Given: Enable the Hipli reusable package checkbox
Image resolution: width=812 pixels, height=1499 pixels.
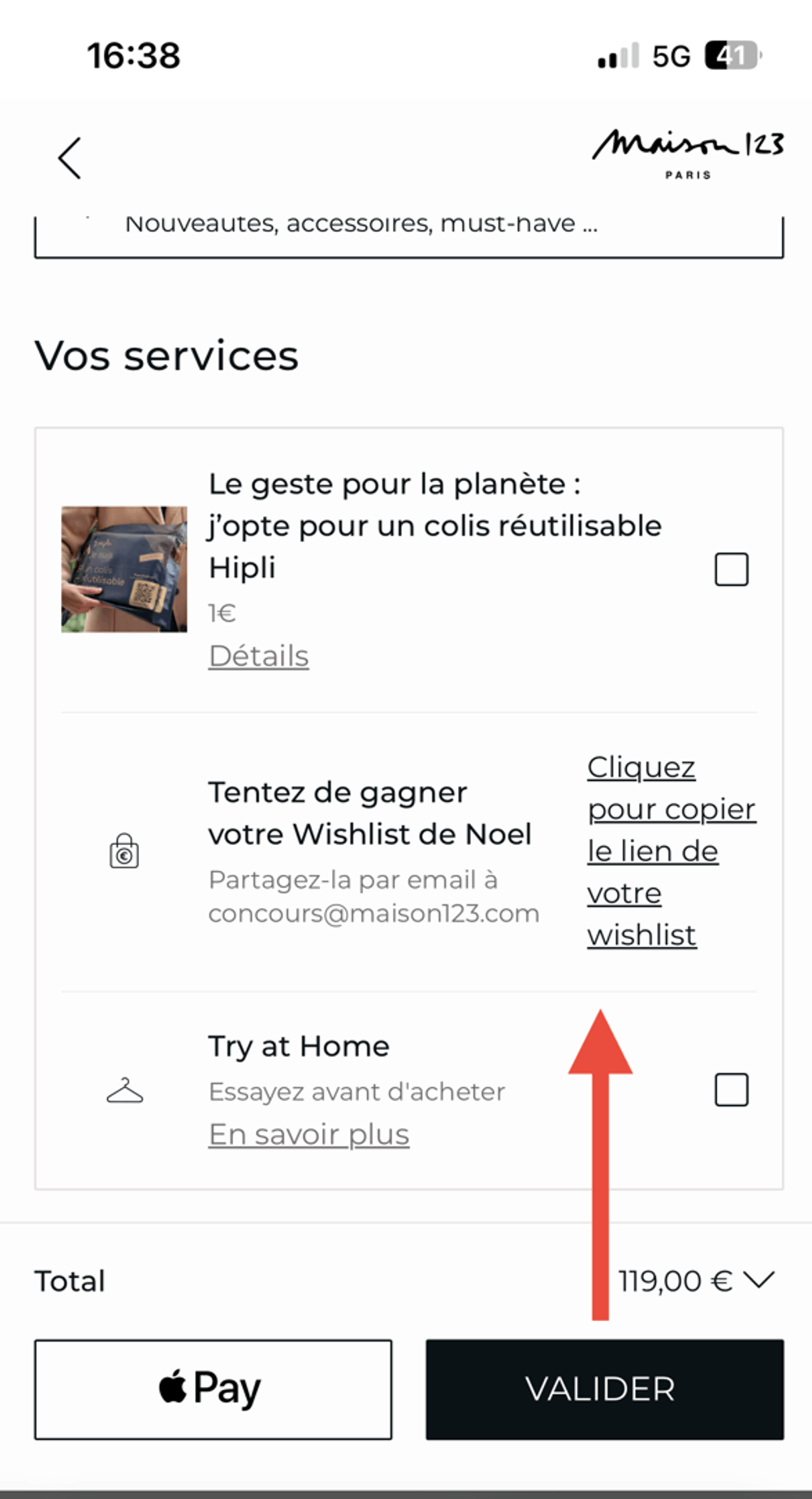Looking at the screenshot, I should point(731,570).
